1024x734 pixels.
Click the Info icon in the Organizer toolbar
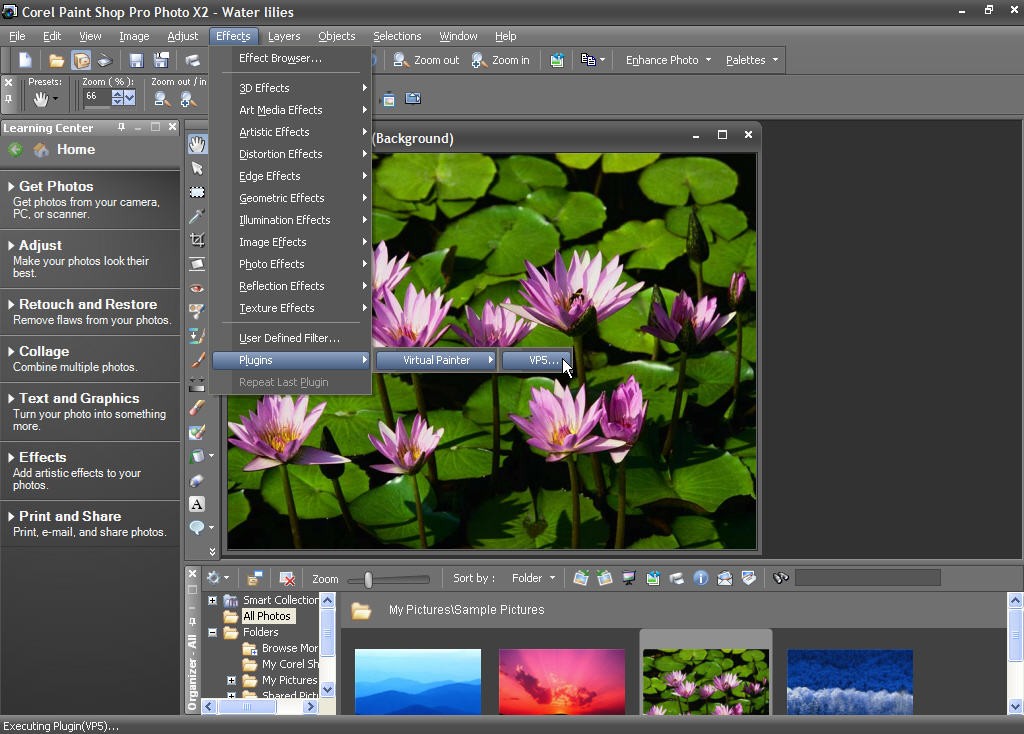pyautogui.click(x=701, y=578)
